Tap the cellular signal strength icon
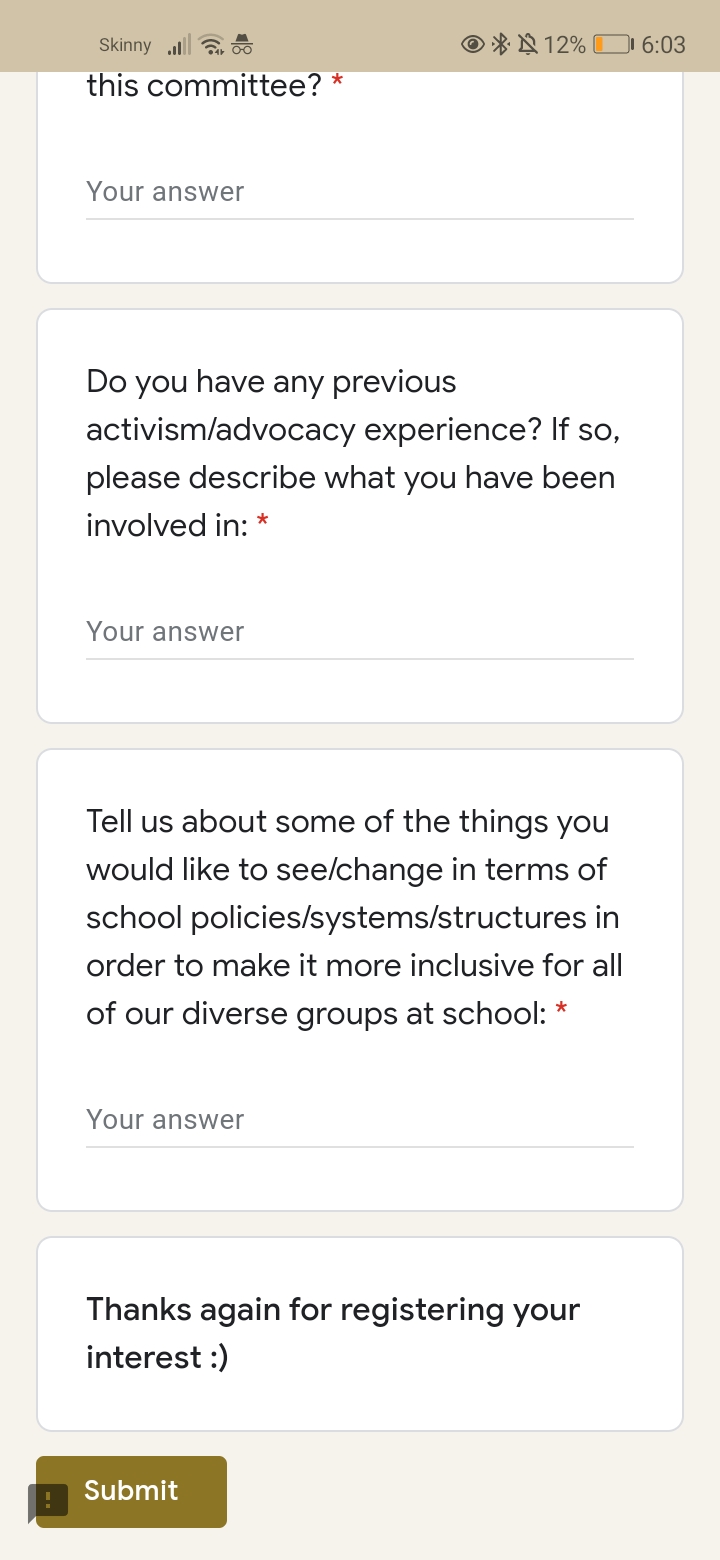The width and height of the screenshot is (720, 1560). [x=179, y=45]
